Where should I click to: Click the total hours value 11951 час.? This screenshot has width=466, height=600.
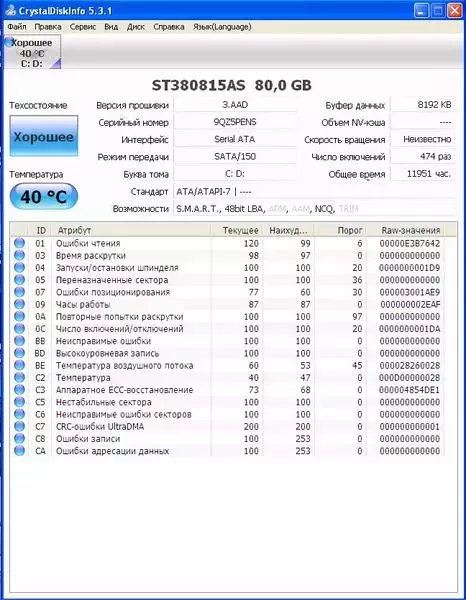coord(423,174)
